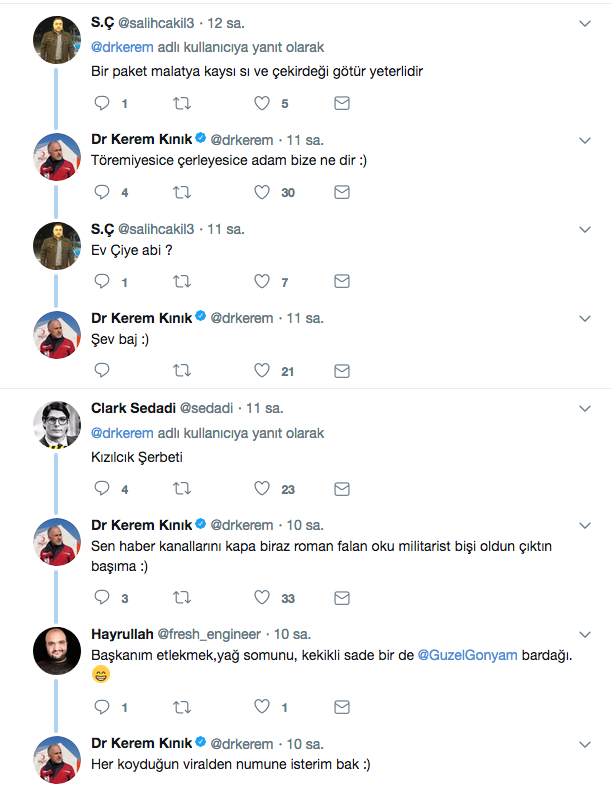Open more options for Clark Sedadi's tweet

[x=585, y=409]
